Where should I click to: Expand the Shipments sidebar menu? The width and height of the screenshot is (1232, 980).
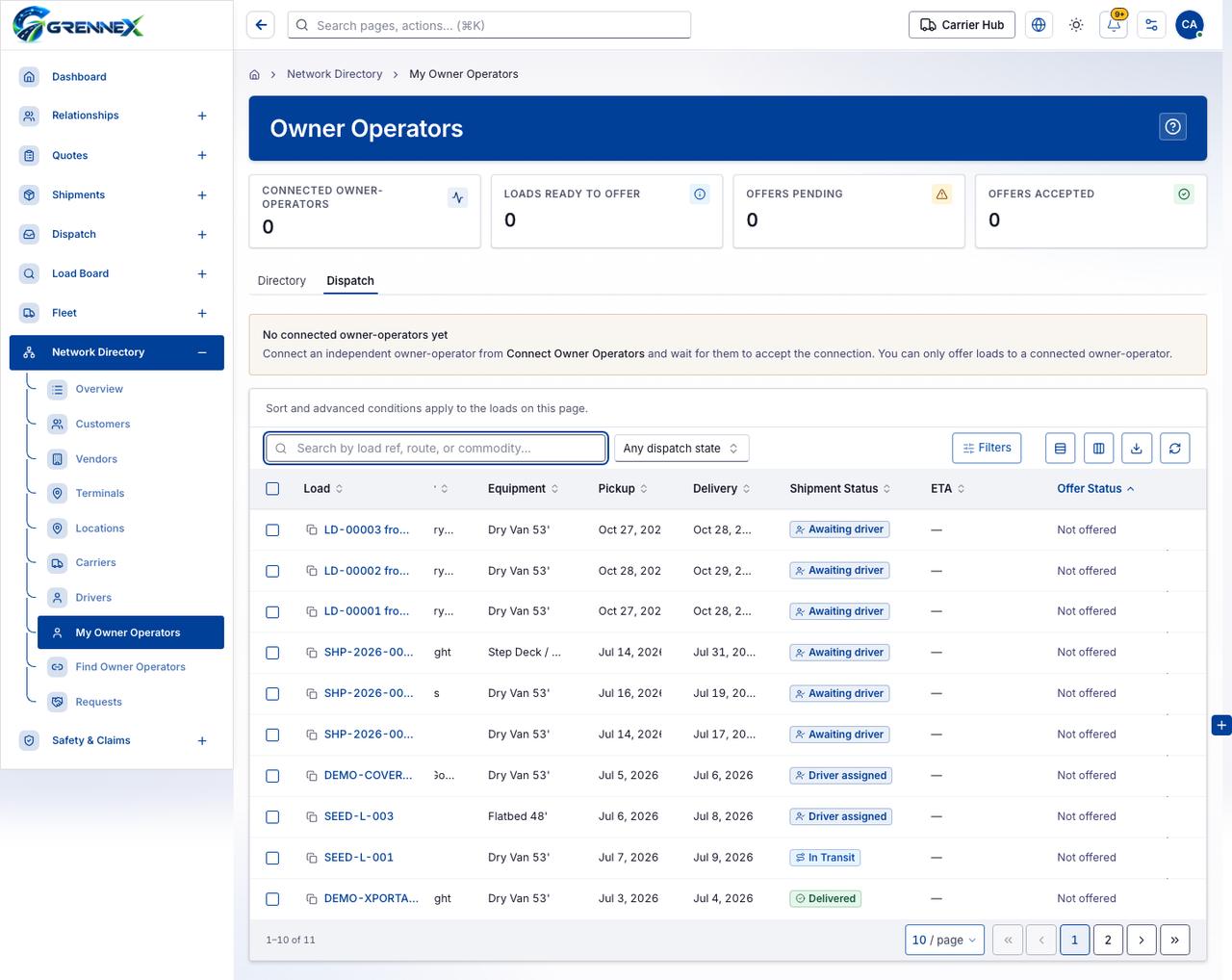coord(202,195)
